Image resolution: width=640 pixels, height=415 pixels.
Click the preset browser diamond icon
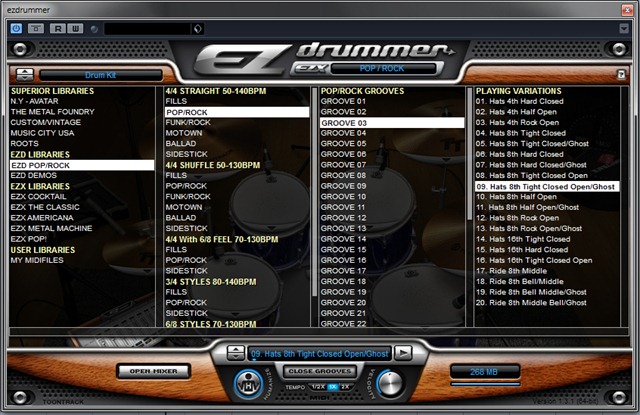[198, 29]
